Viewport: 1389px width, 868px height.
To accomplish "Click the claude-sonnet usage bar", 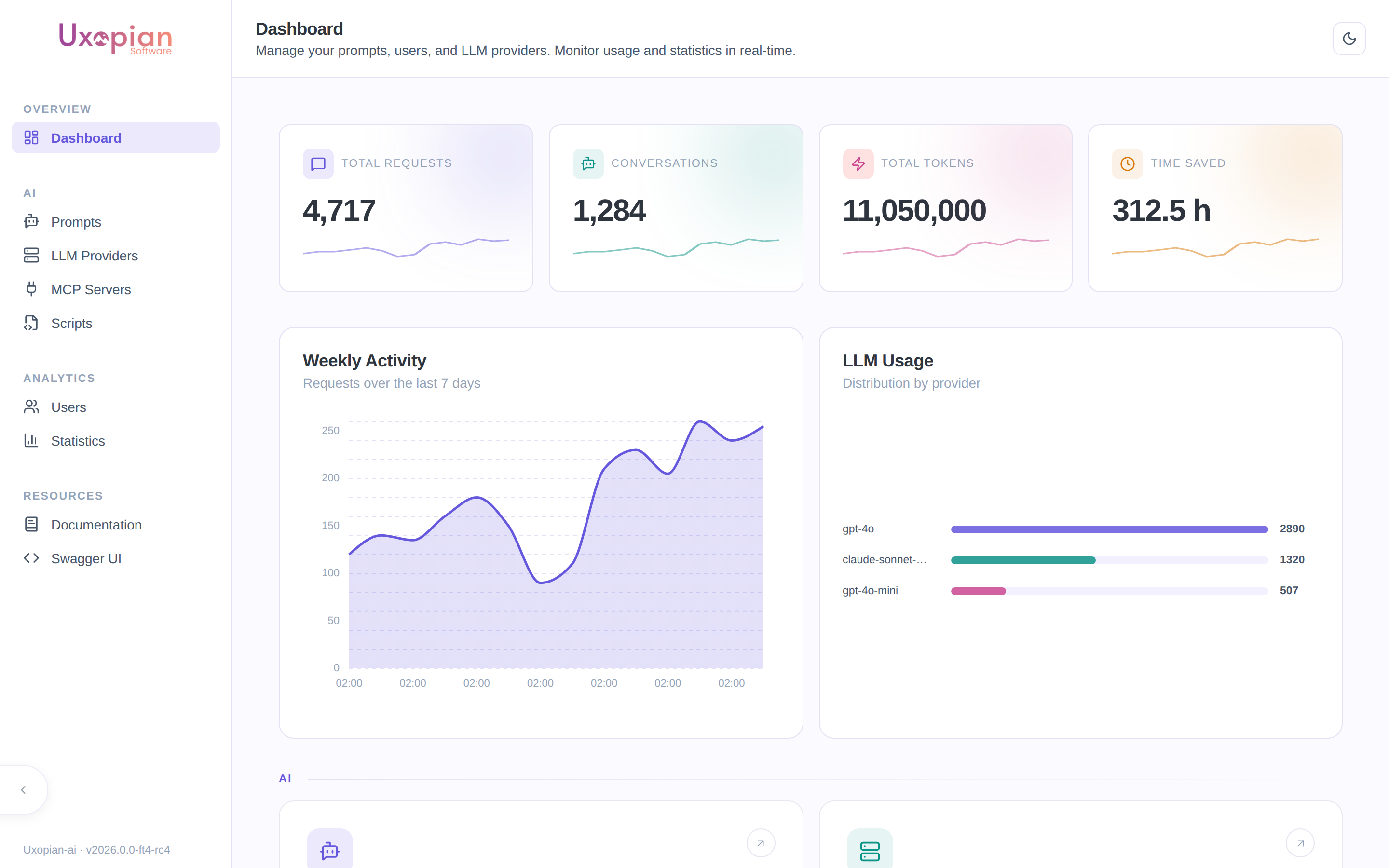I will click(1109, 560).
